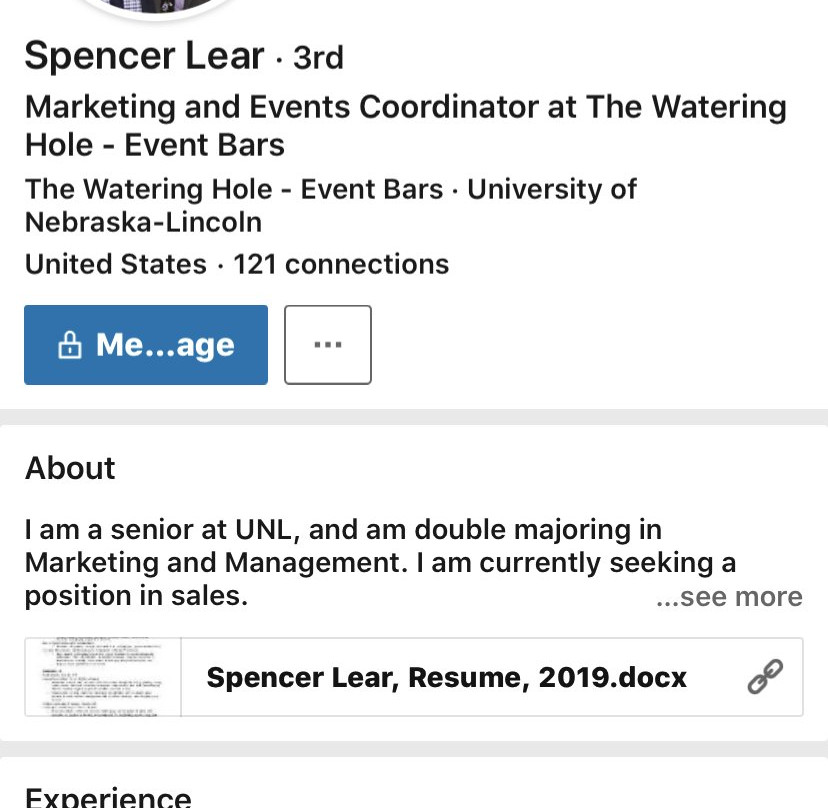The width and height of the screenshot is (828, 808).
Task: Click the About section heading
Action: (70, 468)
